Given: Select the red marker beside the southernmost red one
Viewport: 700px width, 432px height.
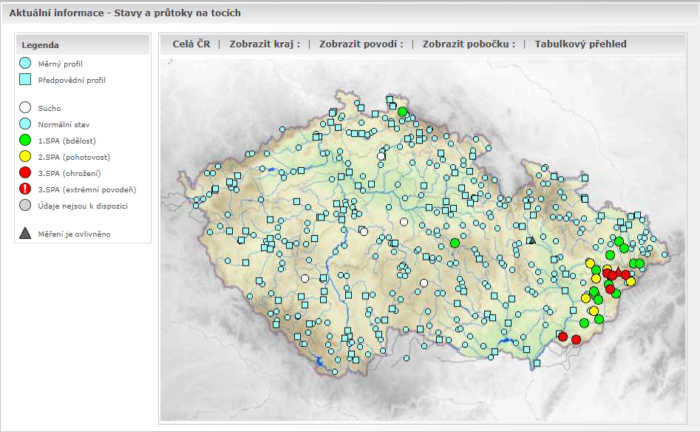Looking at the screenshot, I should click(563, 336).
